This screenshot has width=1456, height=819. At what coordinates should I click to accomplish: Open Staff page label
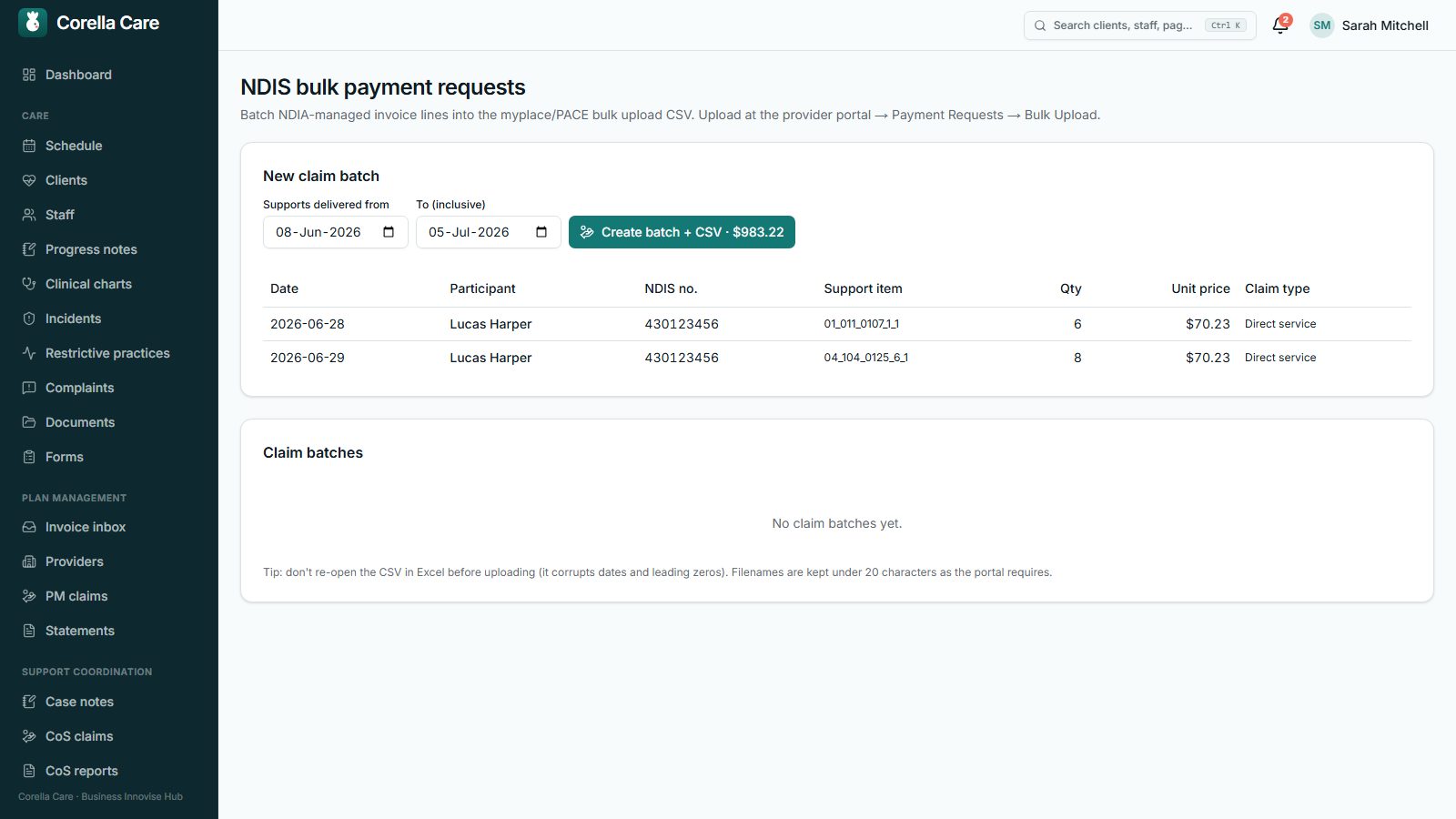tap(60, 215)
